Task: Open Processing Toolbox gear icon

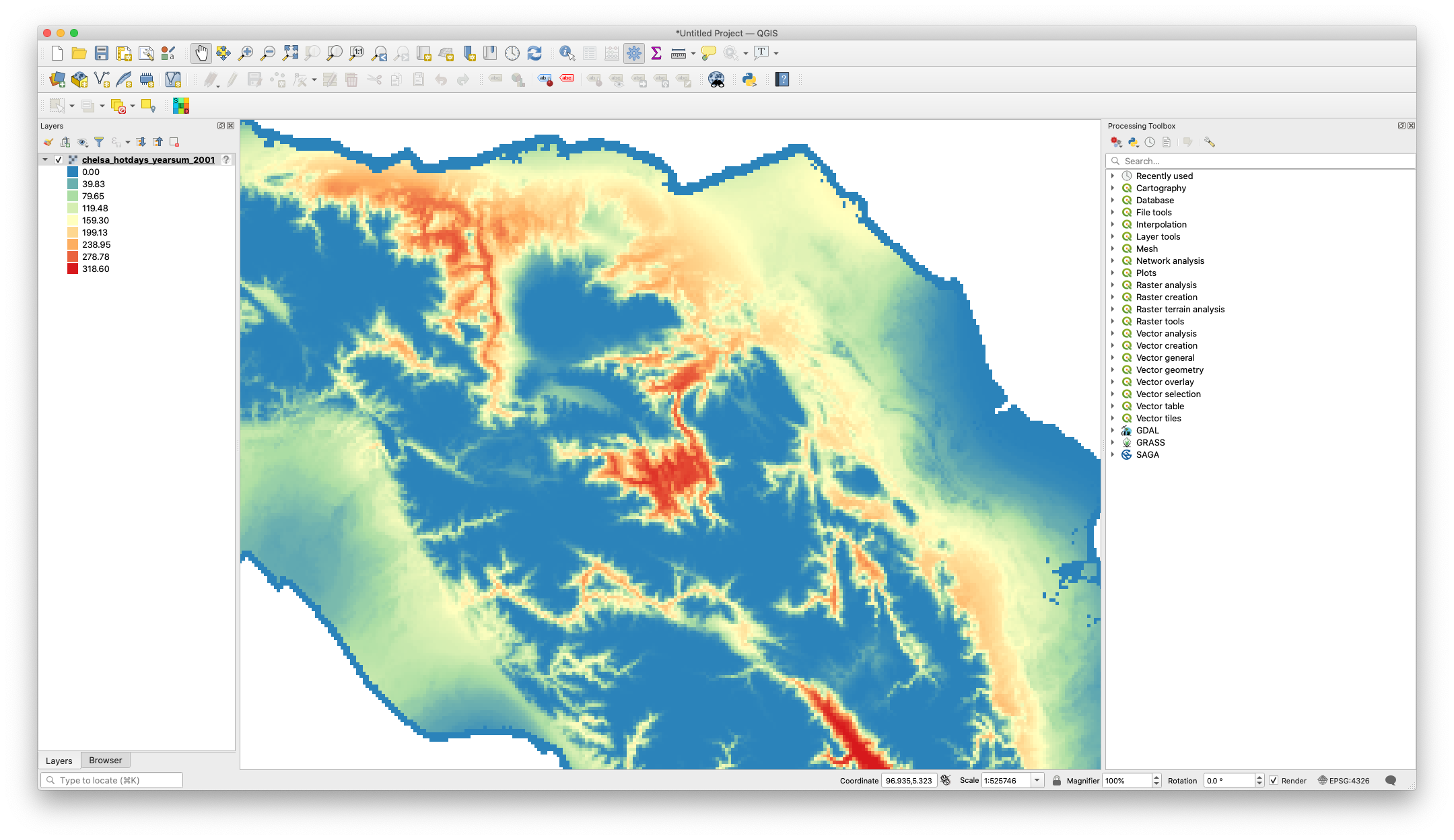Action: (633, 53)
